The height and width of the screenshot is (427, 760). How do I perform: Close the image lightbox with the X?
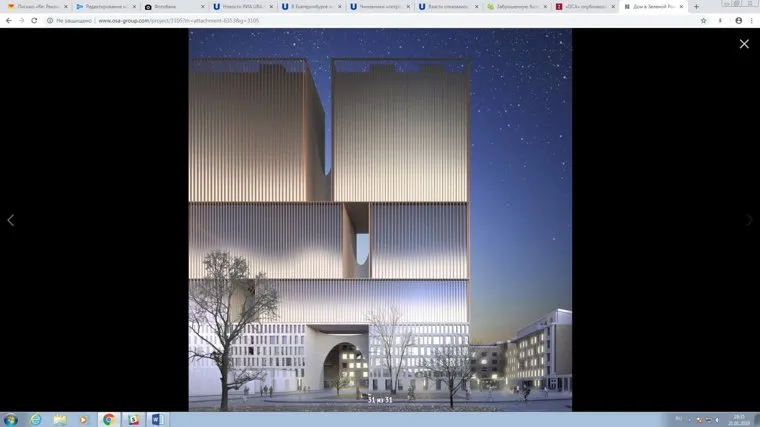pyautogui.click(x=743, y=44)
